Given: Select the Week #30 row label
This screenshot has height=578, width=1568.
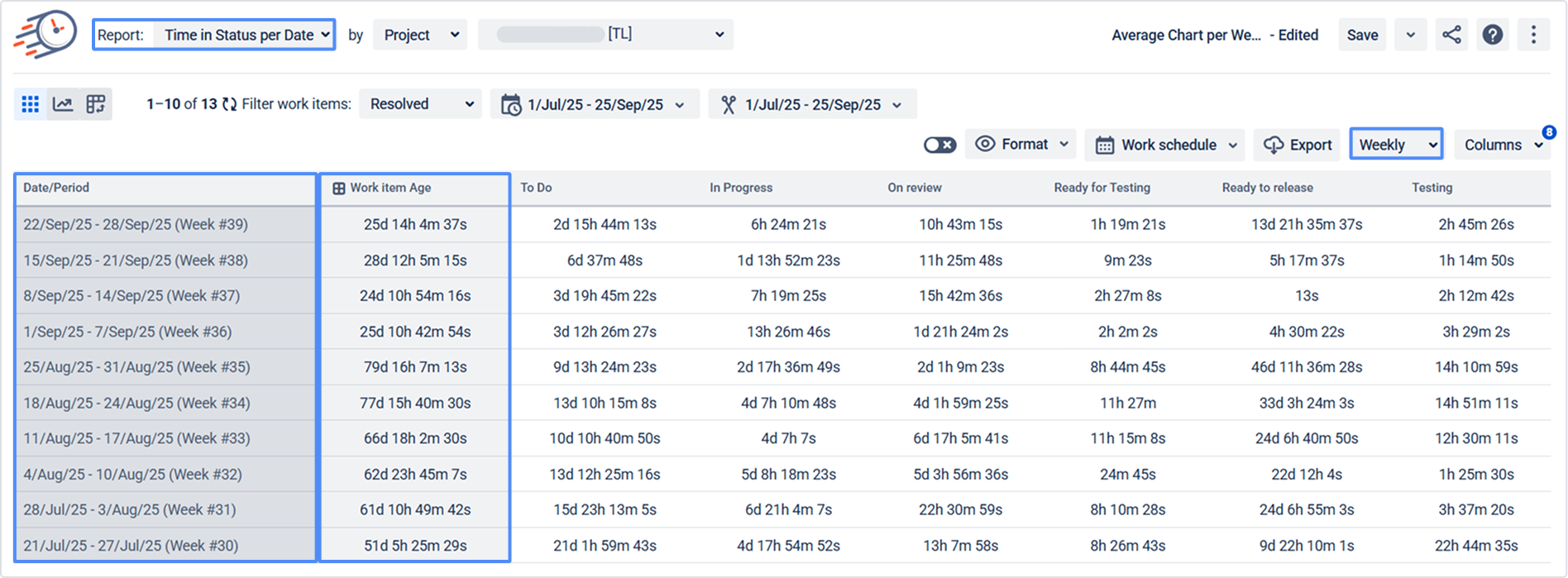Looking at the screenshot, I should point(131,546).
